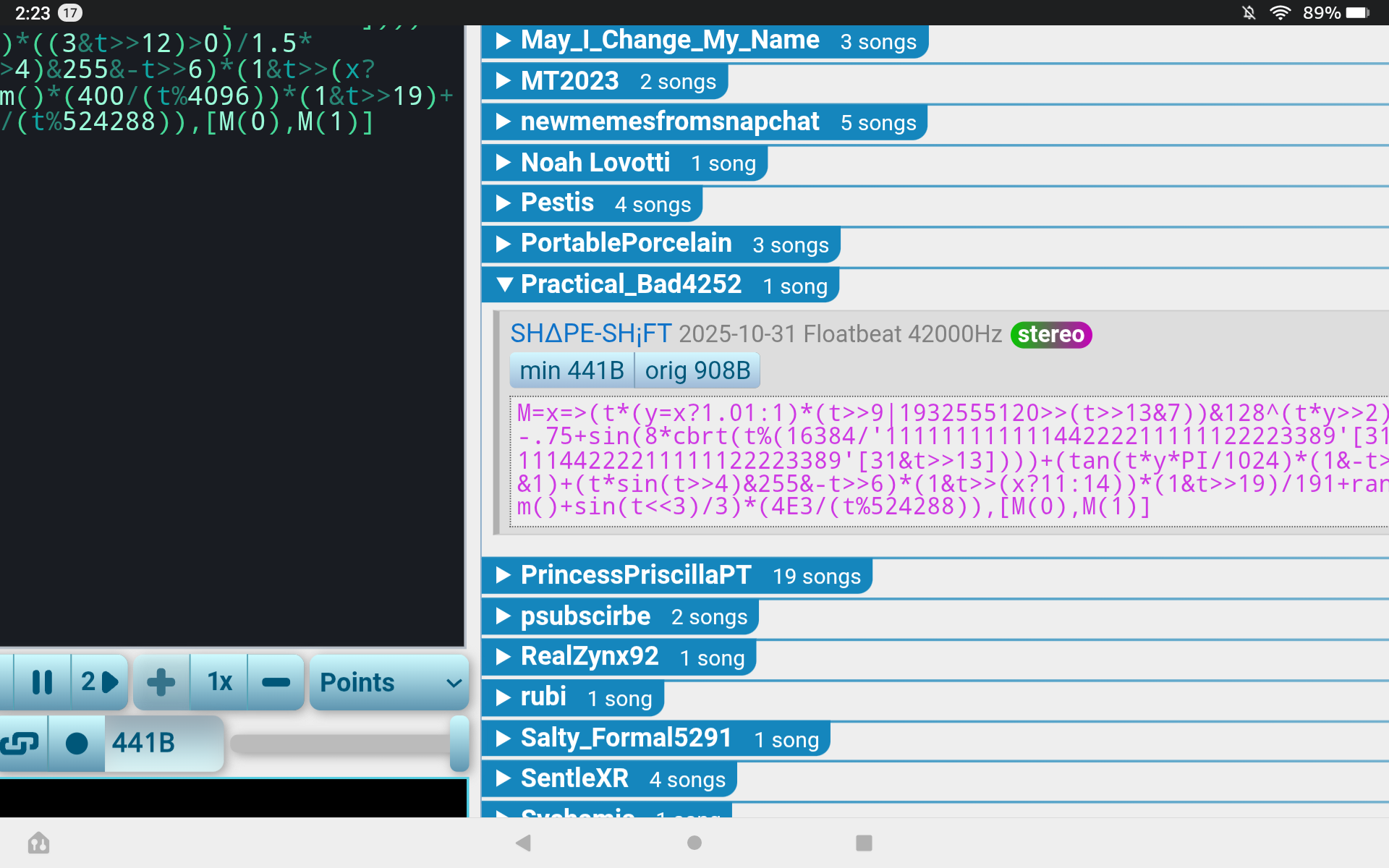
Task: Pause playback with the pause icon
Action: click(42, 682)
